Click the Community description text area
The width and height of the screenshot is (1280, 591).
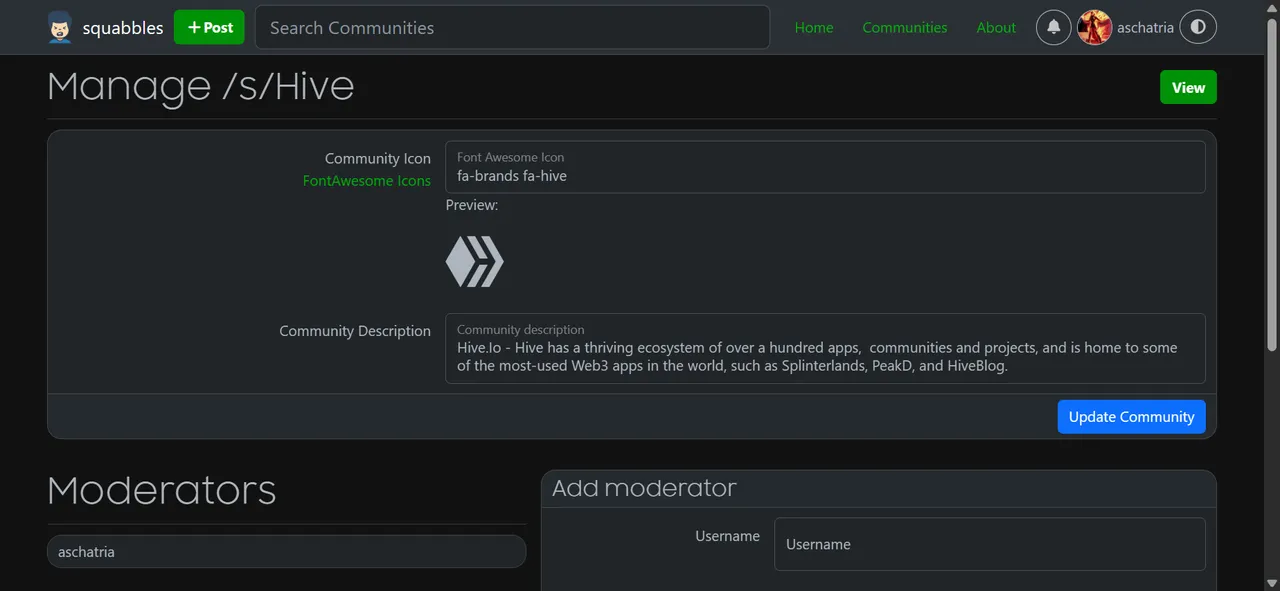coord(825,348)
